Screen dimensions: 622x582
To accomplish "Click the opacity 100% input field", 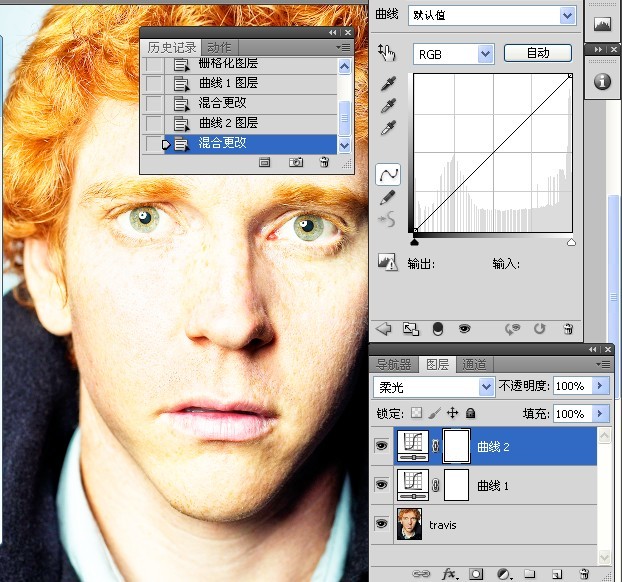I will tap(572, 385).
